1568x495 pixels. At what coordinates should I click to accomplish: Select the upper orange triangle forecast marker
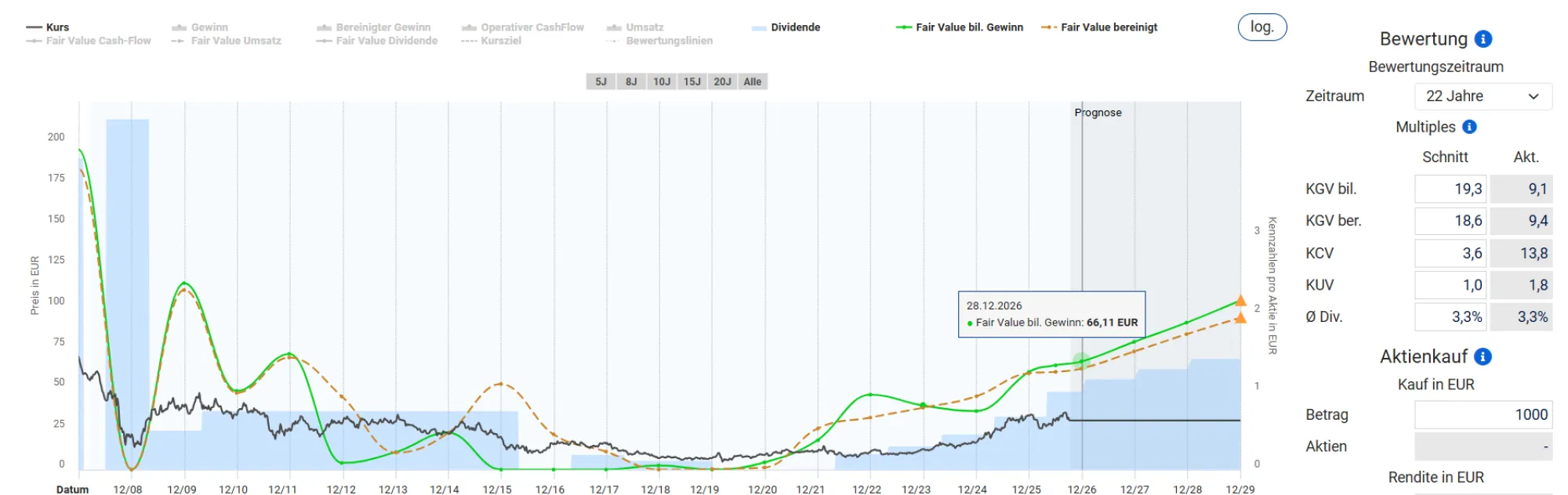[1240, 301]
